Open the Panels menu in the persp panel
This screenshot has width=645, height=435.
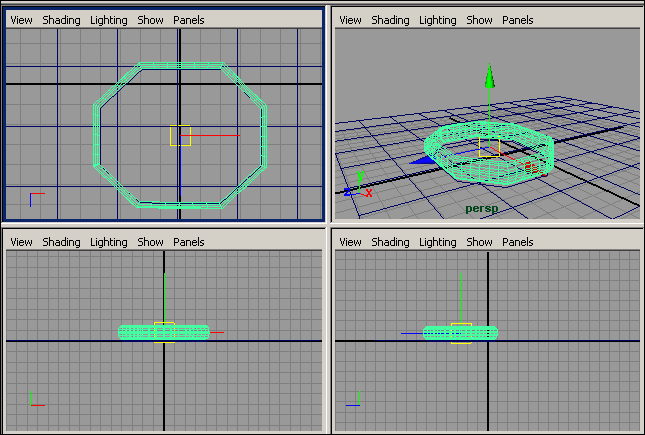pyautogui.click(x=517, y=20)
